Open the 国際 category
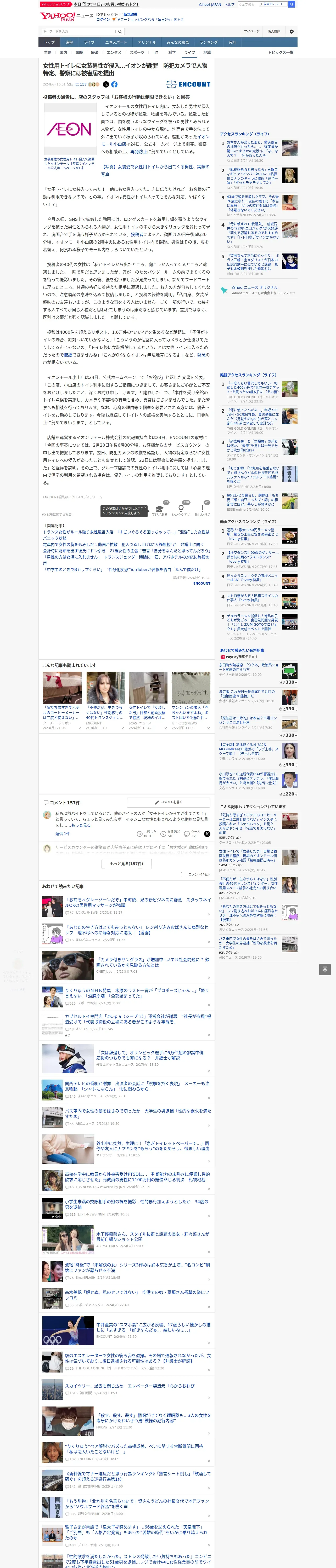 79,52
